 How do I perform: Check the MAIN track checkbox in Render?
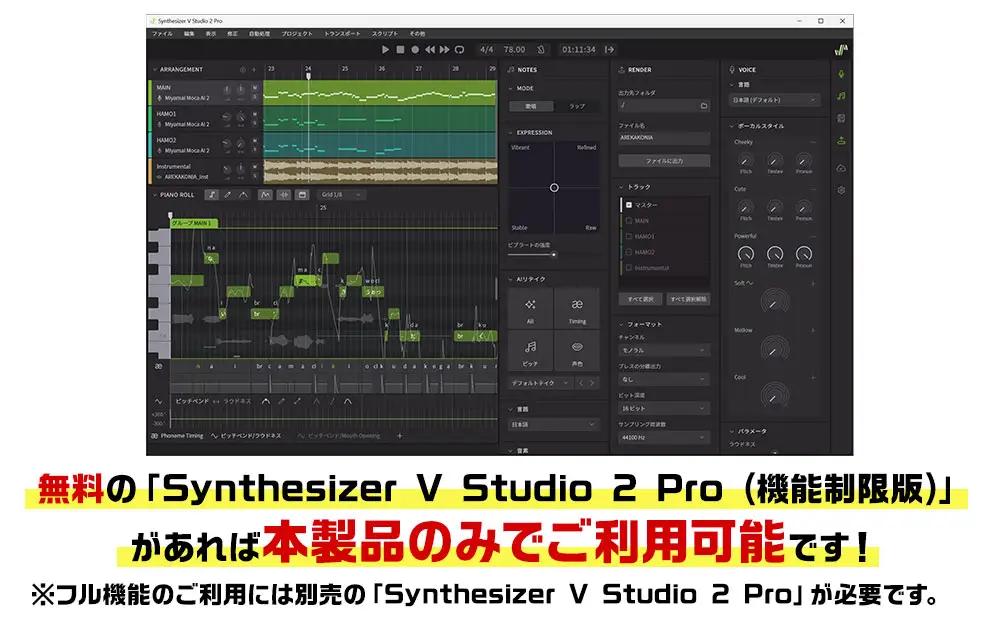(628, 221)
